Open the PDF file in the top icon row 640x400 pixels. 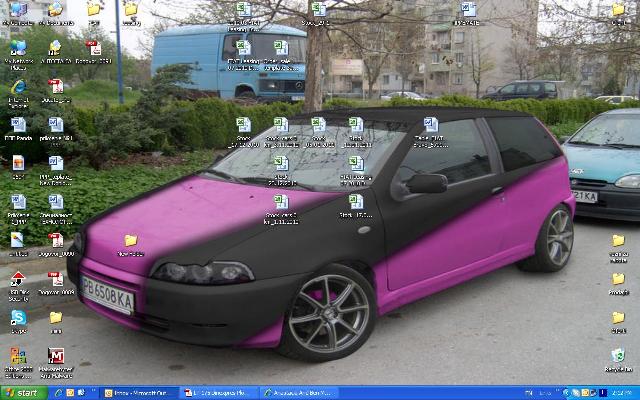93,48
